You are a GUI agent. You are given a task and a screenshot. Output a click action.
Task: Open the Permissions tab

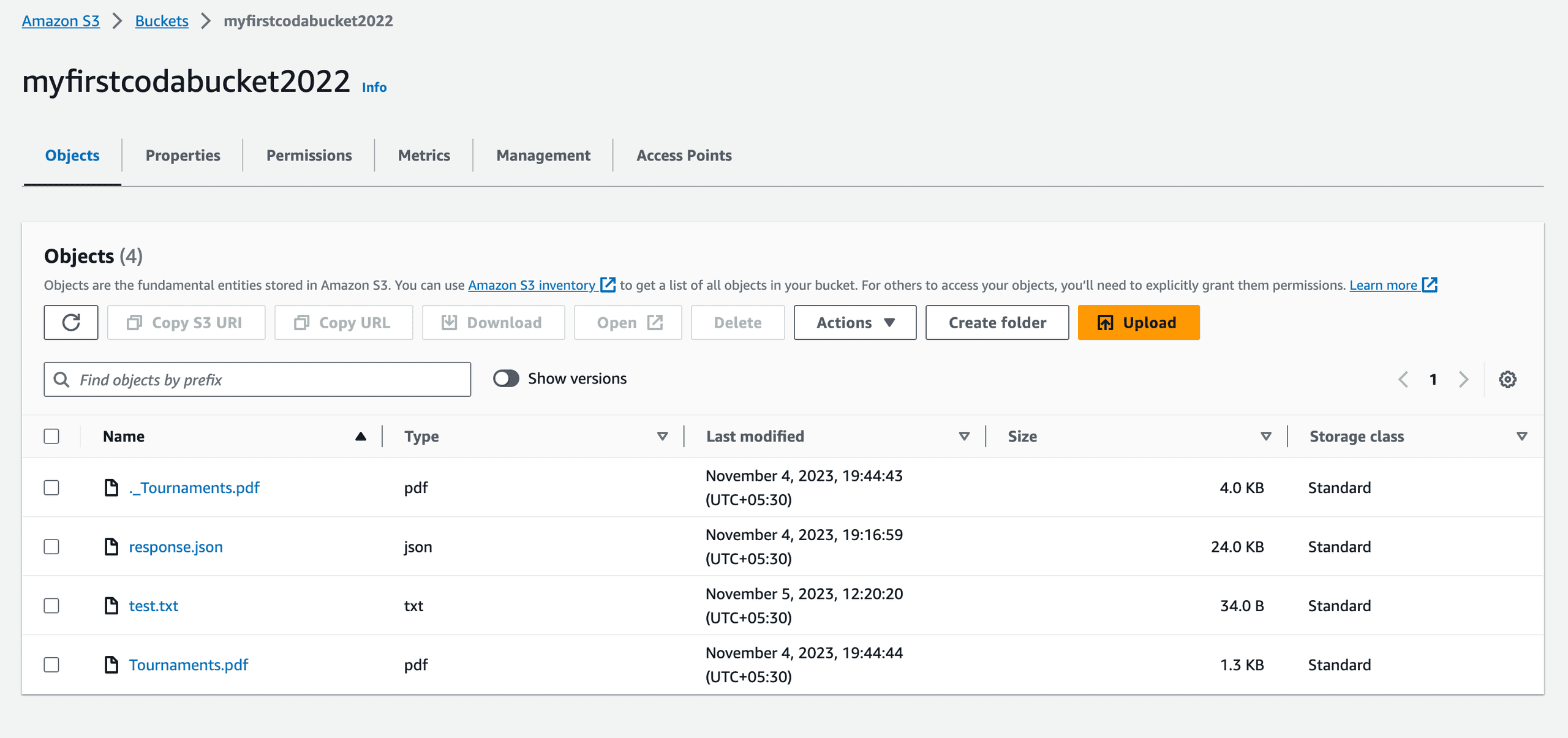point(309,156)
